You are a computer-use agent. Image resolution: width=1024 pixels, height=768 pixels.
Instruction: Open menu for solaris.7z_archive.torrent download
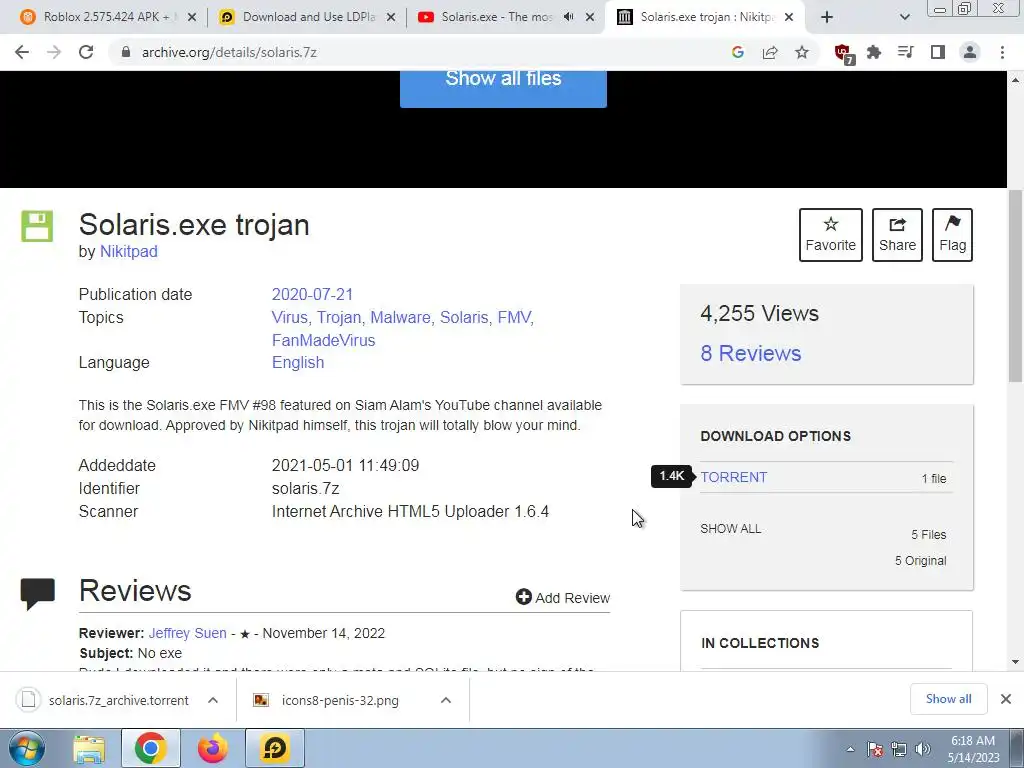tap(213, 700)
